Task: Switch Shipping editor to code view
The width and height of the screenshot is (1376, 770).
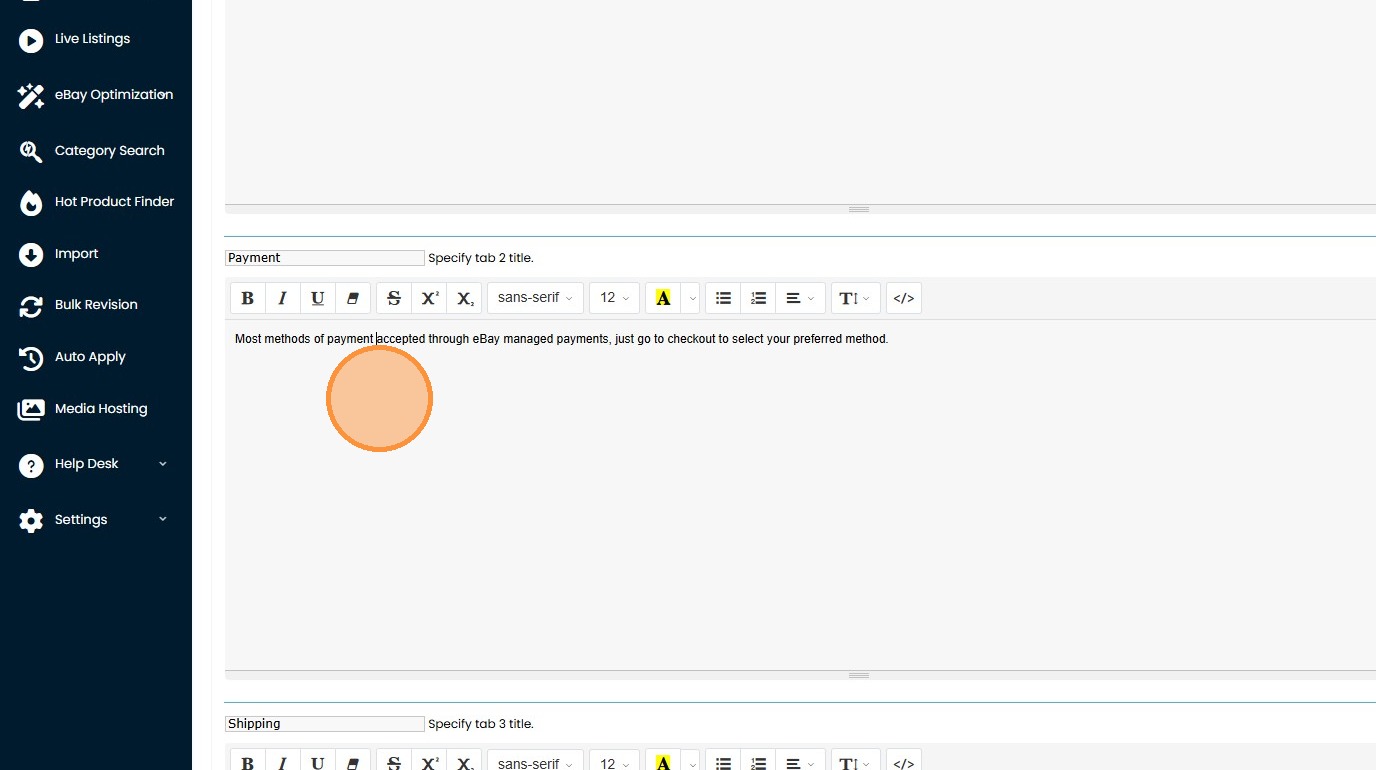Action: click(904, 763)
